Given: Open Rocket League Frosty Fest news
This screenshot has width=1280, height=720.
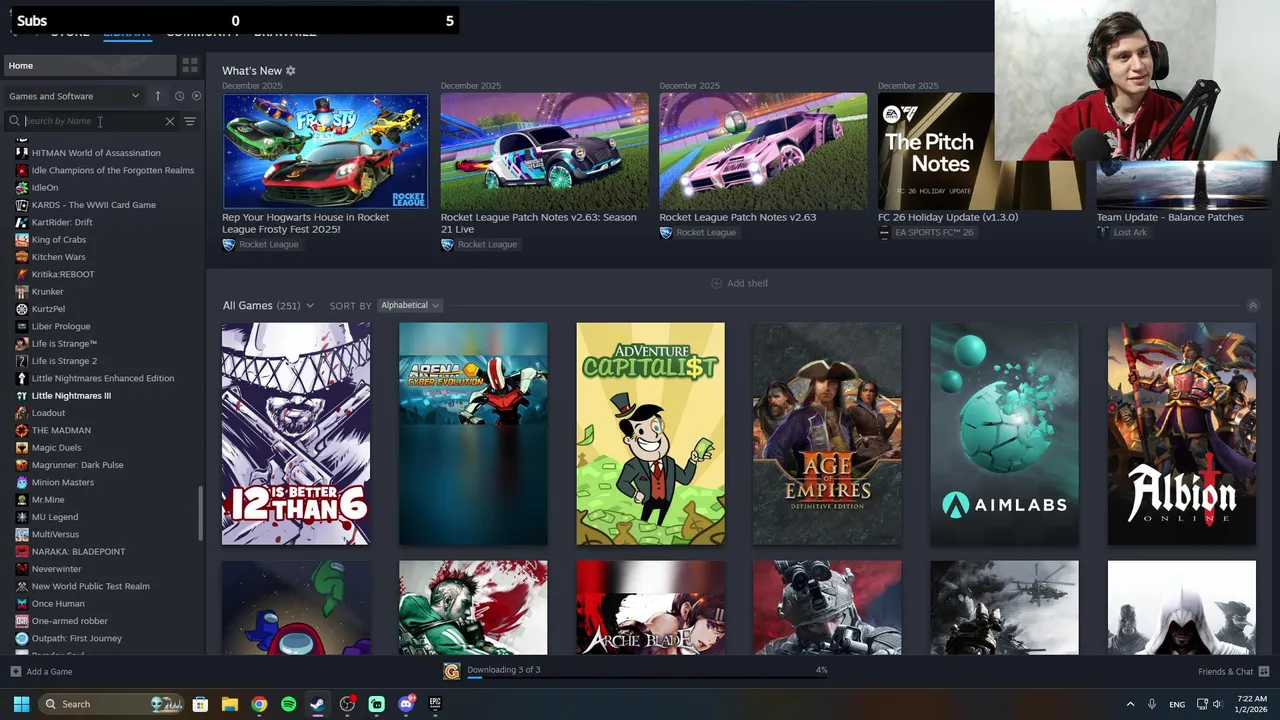Looking at the screenshot, I should [325, 151].
